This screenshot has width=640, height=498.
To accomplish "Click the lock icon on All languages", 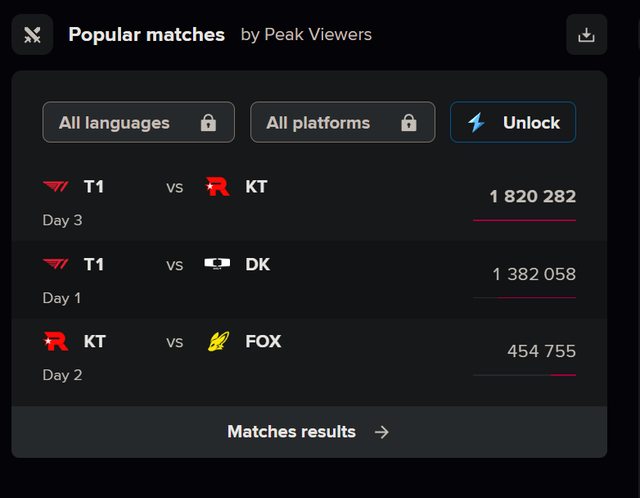I will tap(208, 123).
